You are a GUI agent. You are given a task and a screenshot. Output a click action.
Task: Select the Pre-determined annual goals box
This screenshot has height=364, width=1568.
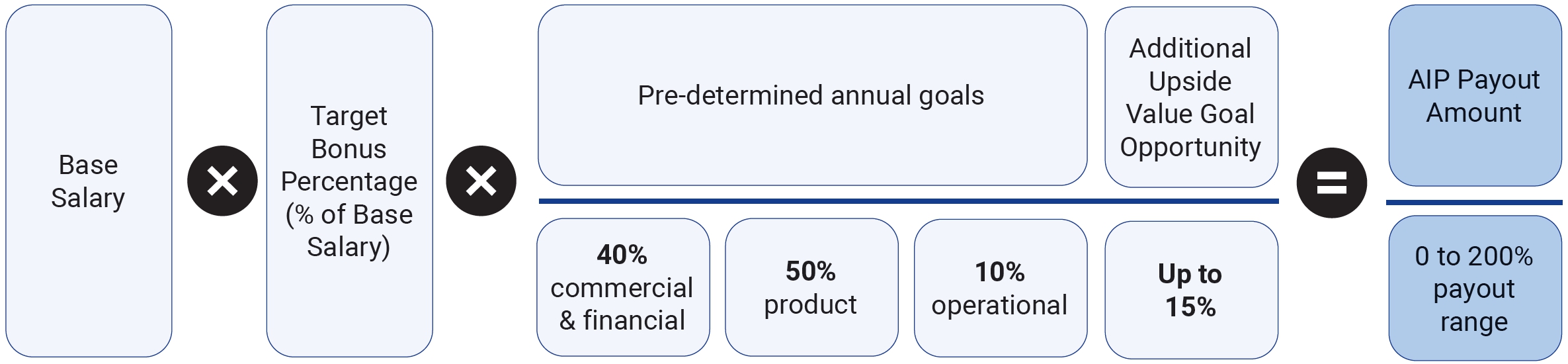coord(811,95)
